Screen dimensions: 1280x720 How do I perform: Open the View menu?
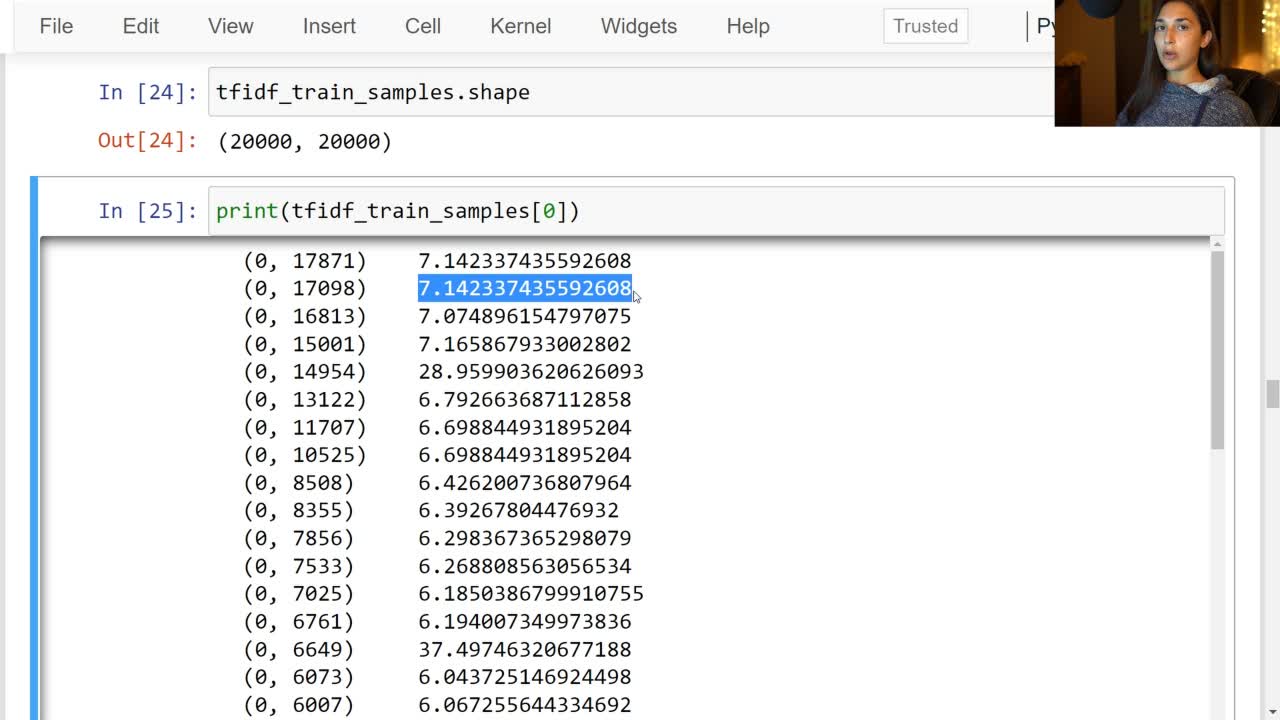coord(230,26)
